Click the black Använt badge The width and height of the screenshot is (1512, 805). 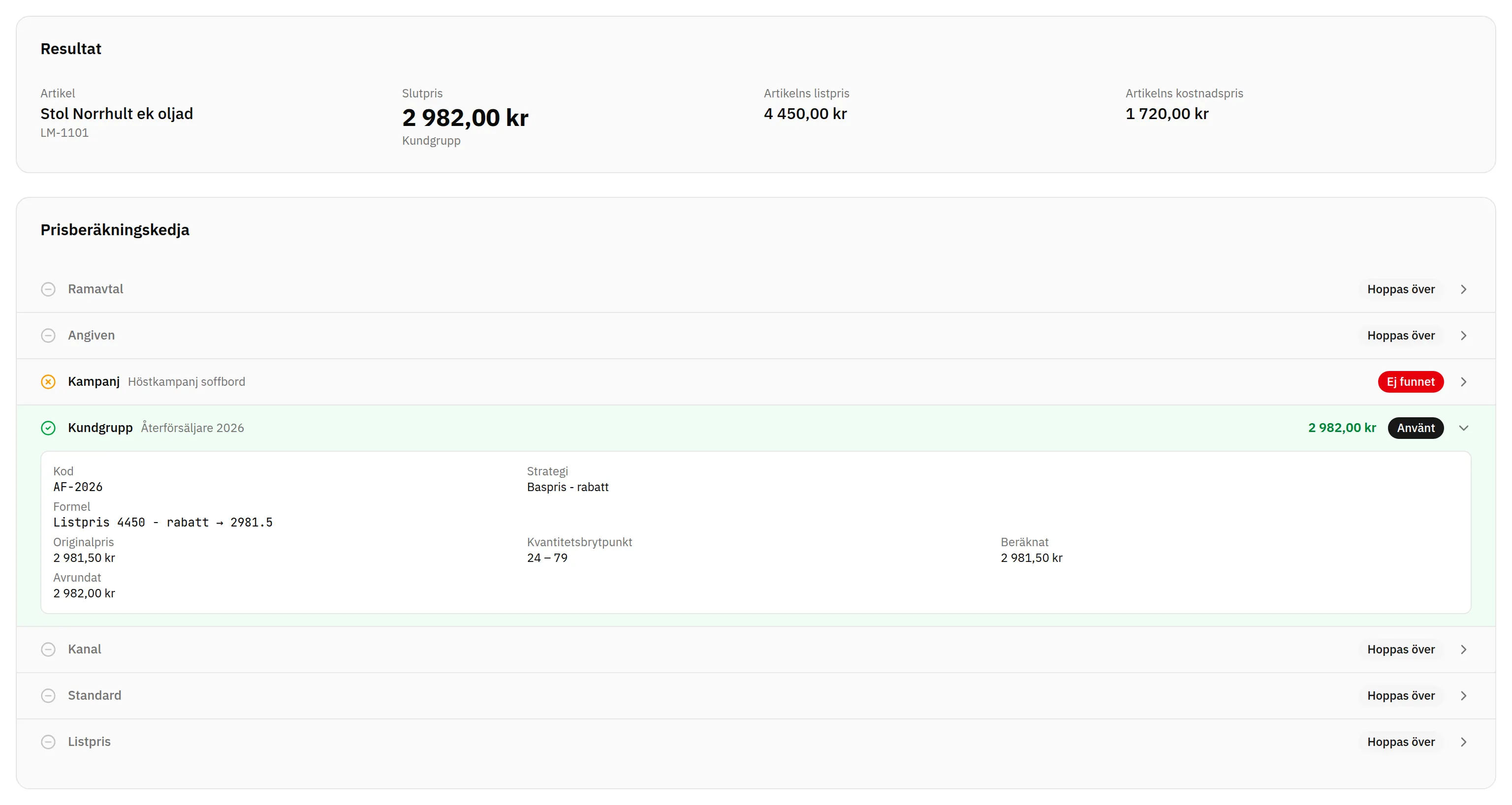click(x=1415, y=428)
